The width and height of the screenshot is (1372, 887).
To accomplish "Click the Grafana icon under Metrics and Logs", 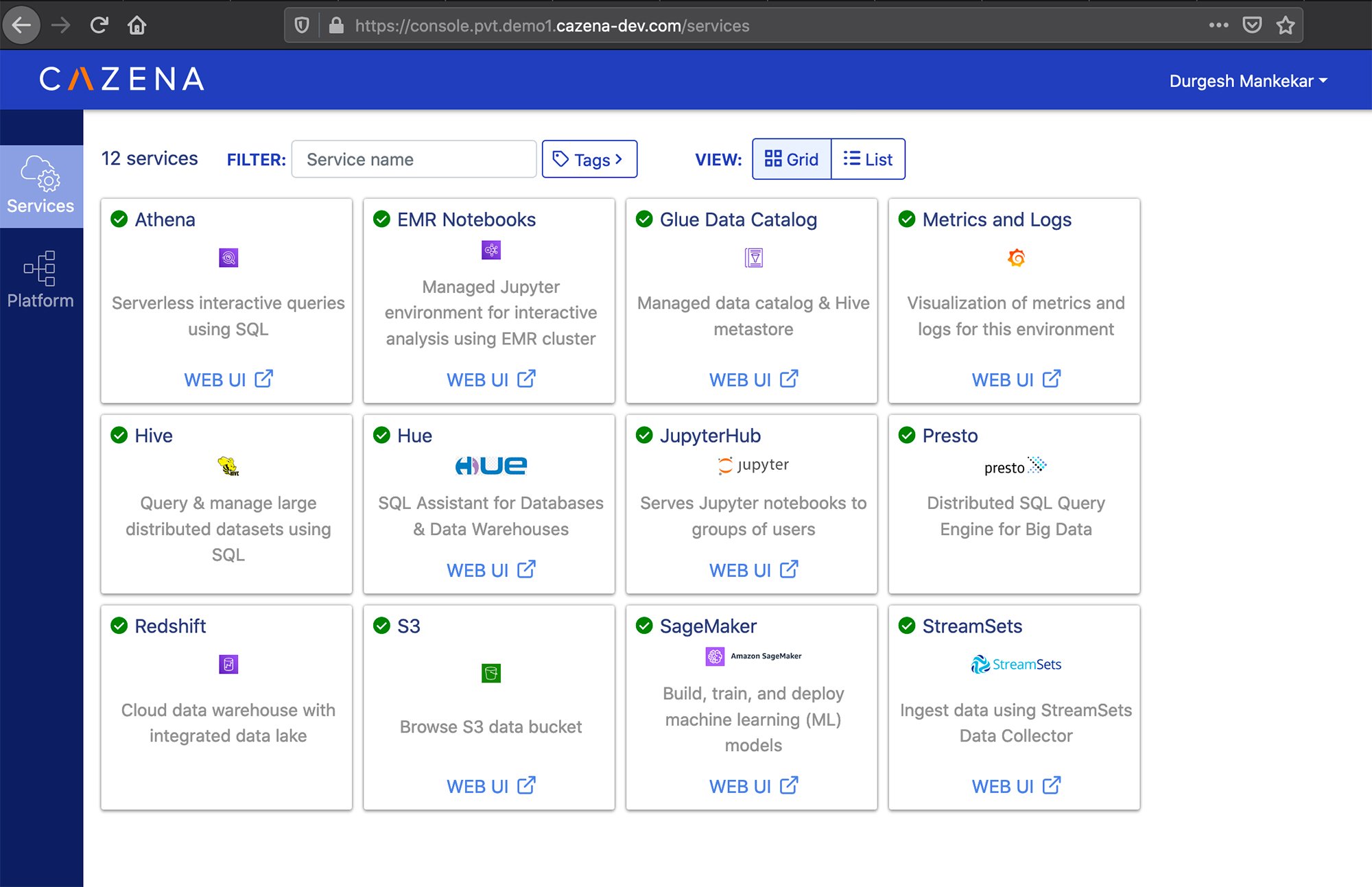I will (1015, 257).
